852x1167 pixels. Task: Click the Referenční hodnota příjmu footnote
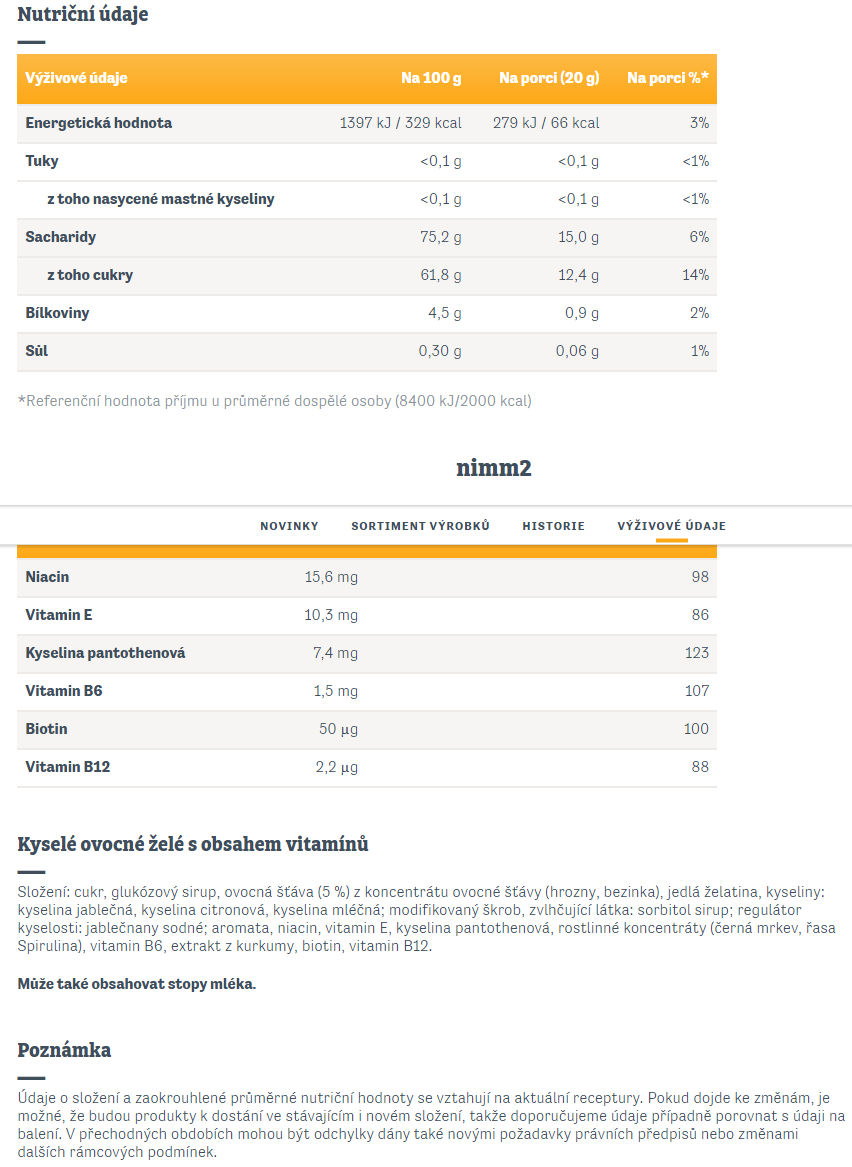275,401
